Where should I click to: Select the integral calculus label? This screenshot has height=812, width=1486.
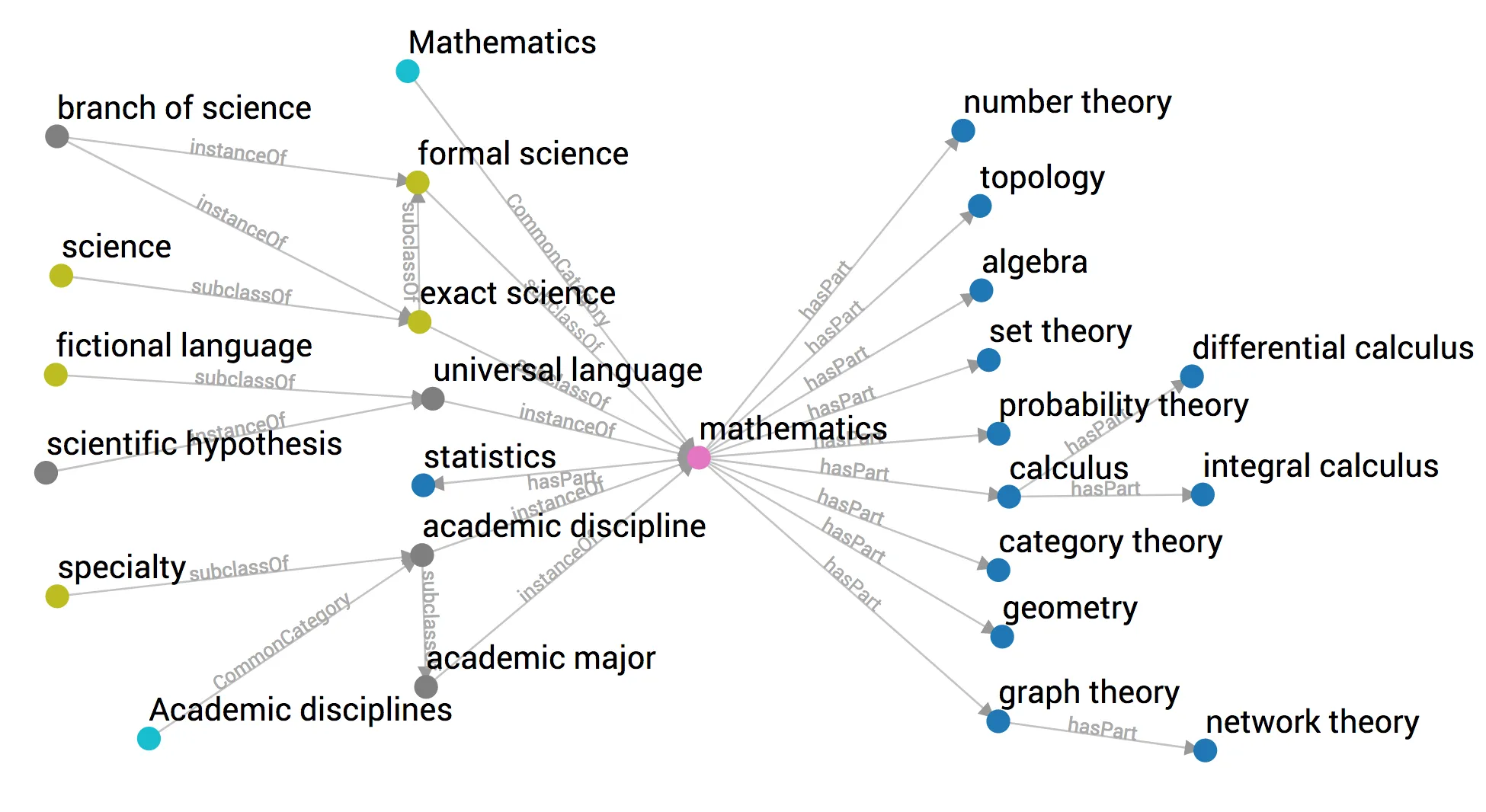pos(1321,465)
